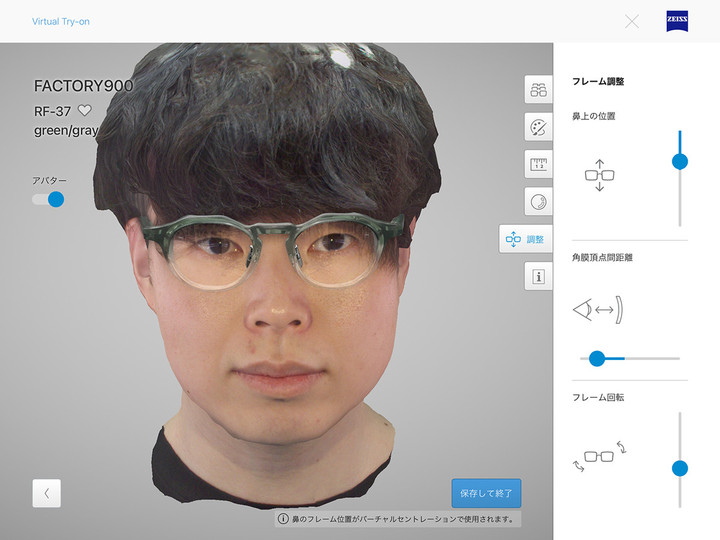This screenshot has height=540, width=720.
Task: Click the 3D avatar's glasses
Action: pyautogui.click(x=273, y=250)
